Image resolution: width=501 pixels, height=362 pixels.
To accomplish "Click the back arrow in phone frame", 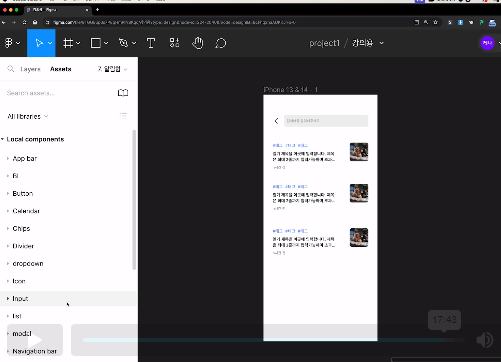I will pos(276,121).
